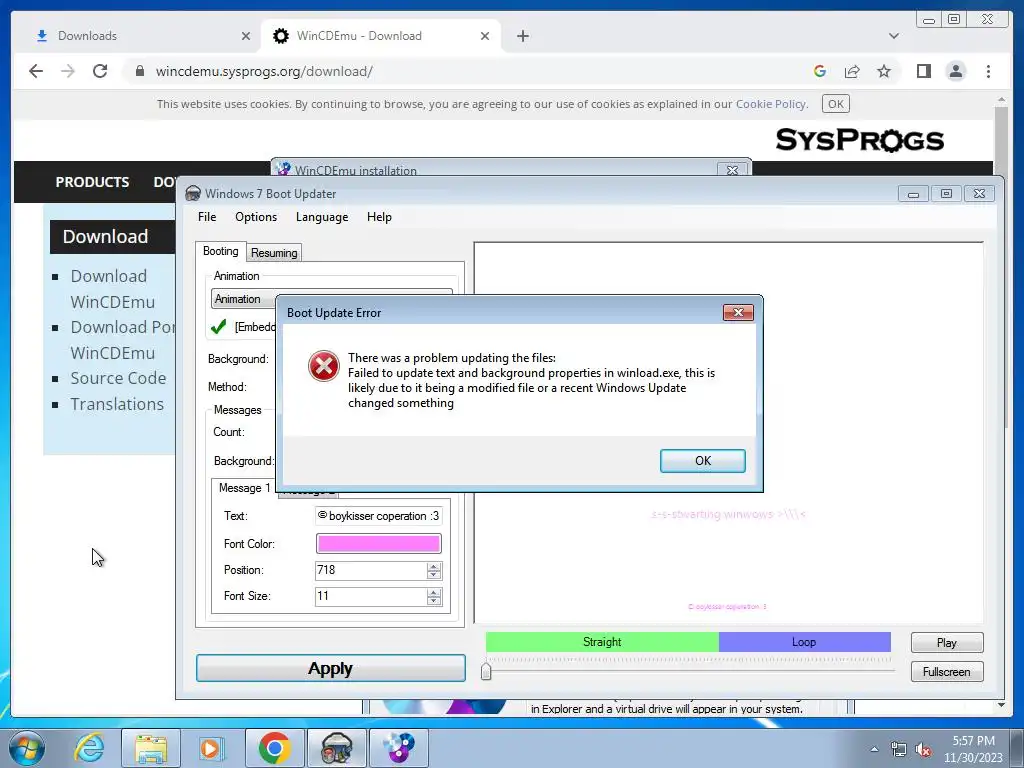This screenshot has width=1024, height=768.
Task: Bookmark this page with star icon
Action: click(884, 71)
